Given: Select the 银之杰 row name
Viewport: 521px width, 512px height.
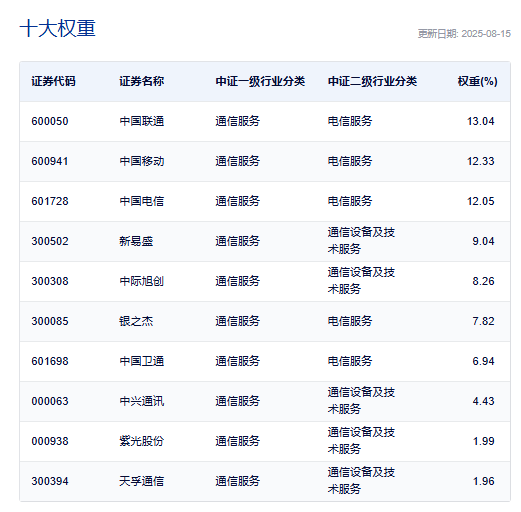Looking at the screenshot, I should coord(136,321).
